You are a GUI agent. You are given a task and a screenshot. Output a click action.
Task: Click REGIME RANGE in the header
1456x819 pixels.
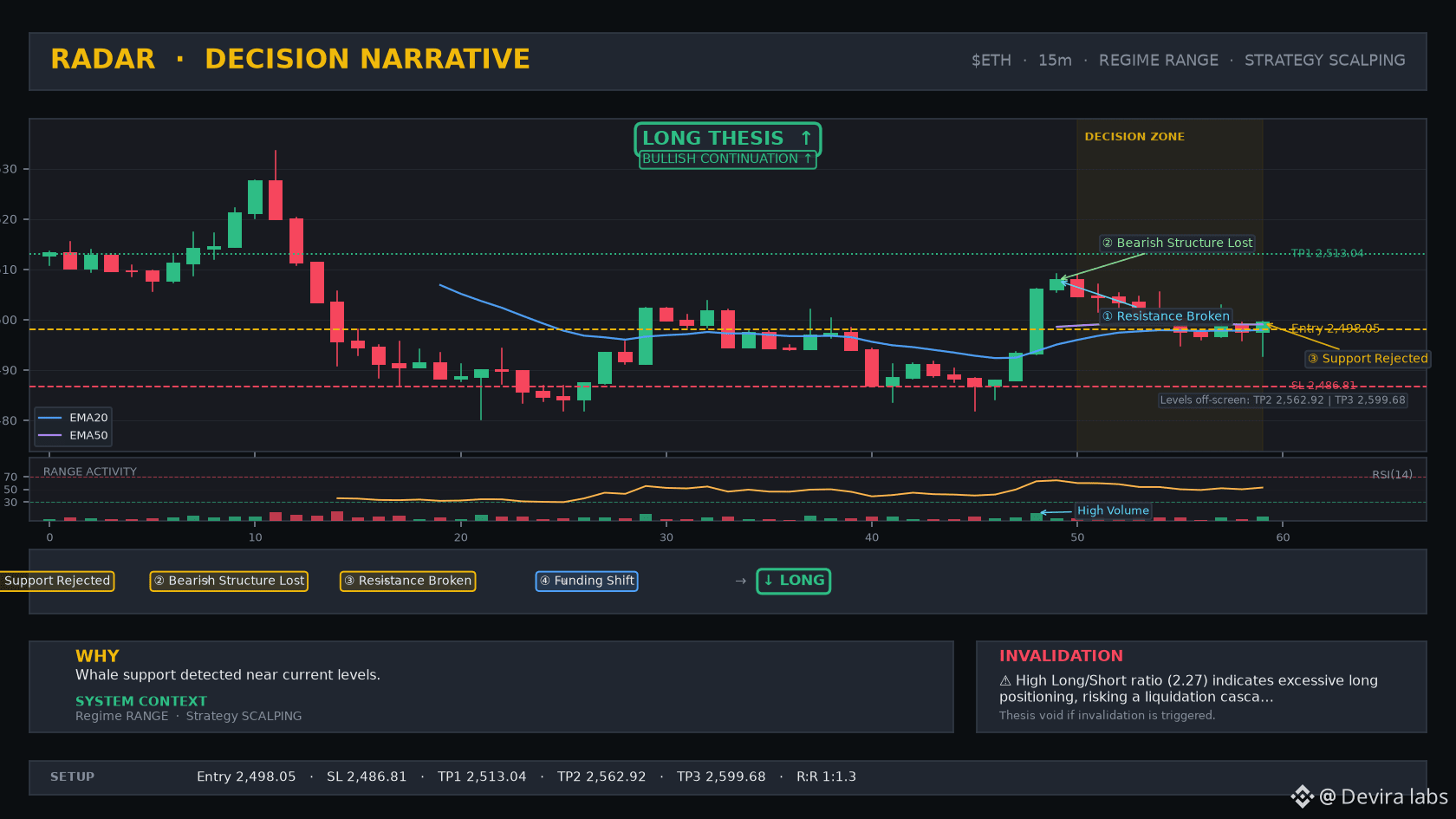coord(1159,61)
